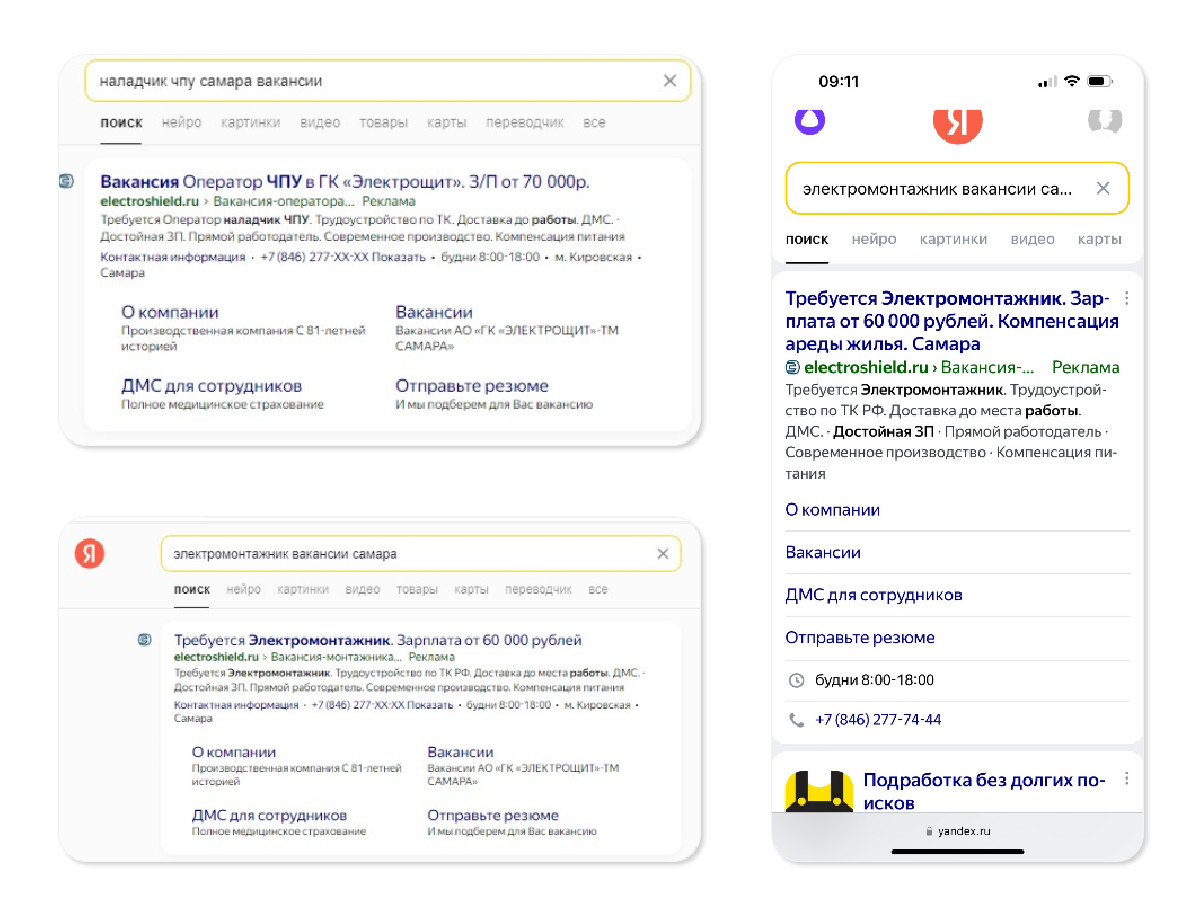Clear the desktop 'электромонтажник вакансии самара' search query

click(662, 554)
